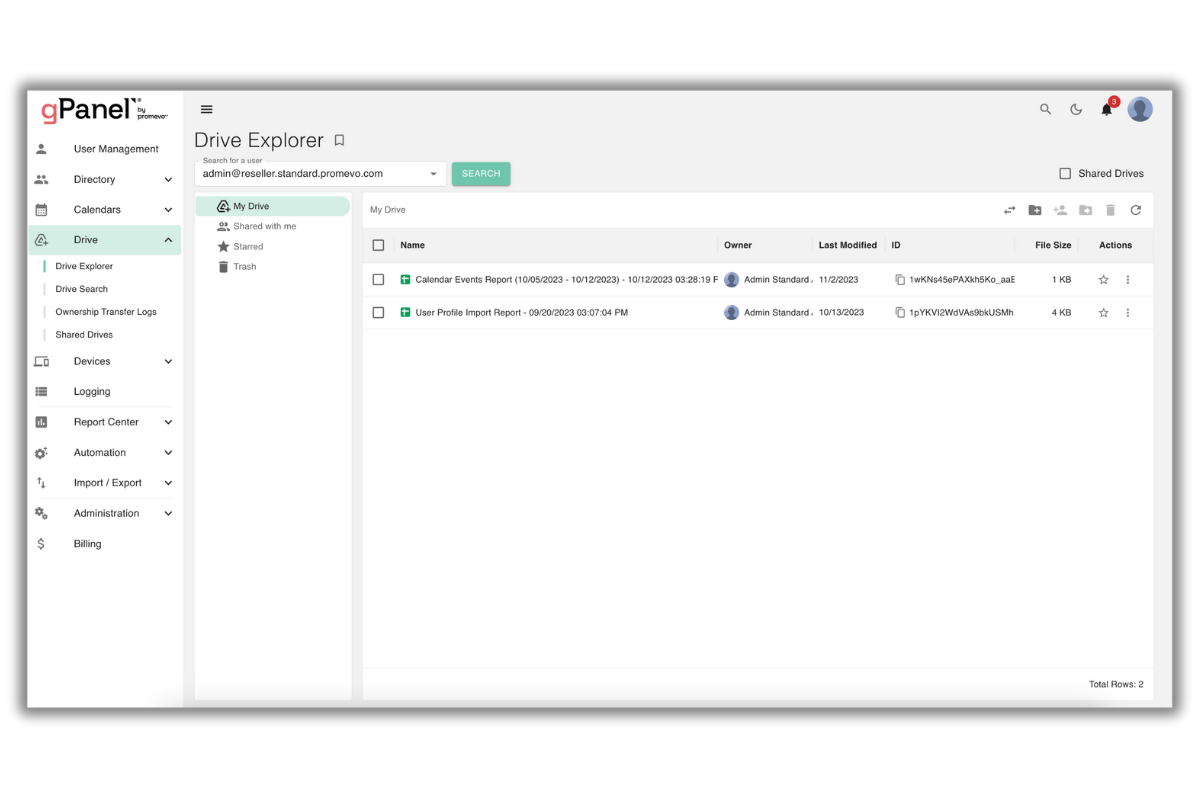Open the hamburger menu icon
This screenshot has width=1199, height=798.
pyautogui.click(x=206, y=109)
